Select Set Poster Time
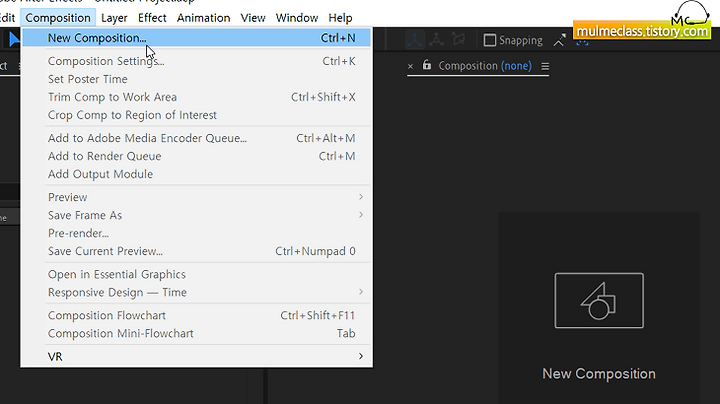The width and height of the screenshot is (720, 404). pyautogui.click(x=197, y=79)
